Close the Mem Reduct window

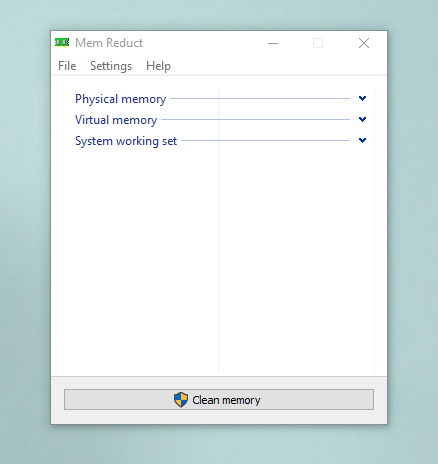pos(364,43)
